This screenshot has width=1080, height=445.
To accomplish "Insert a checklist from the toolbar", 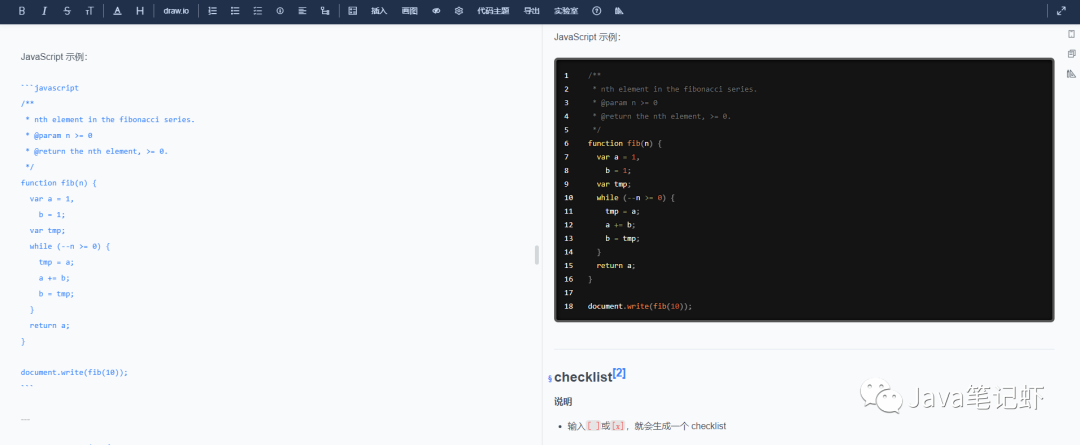I will 258,11.
